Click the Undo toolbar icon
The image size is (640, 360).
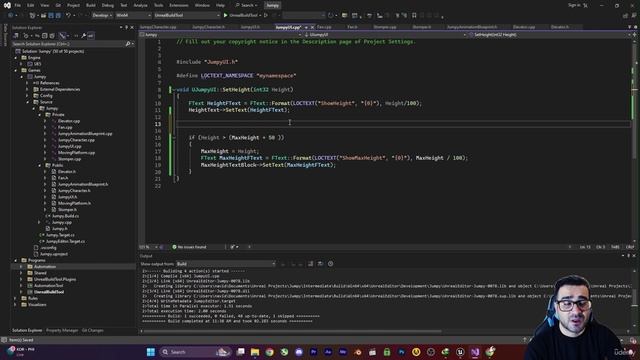[x=68, y=15]
